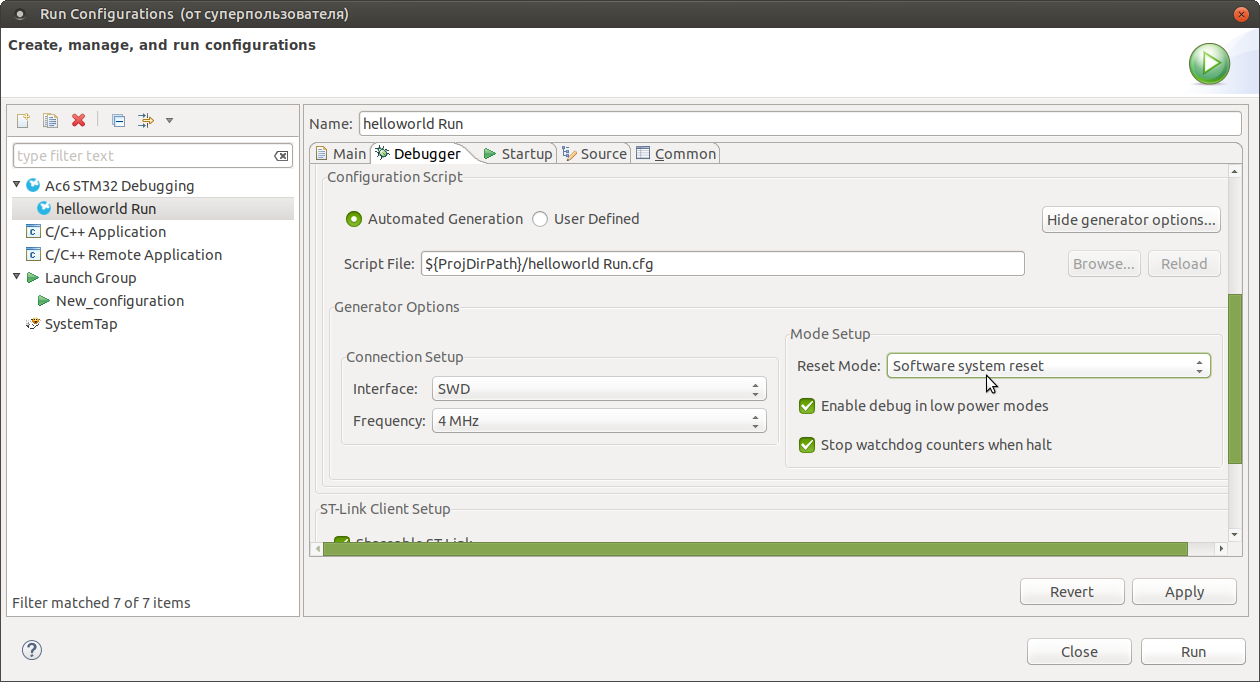
Task: Click the New launch configuration icon
Action: 23,121
